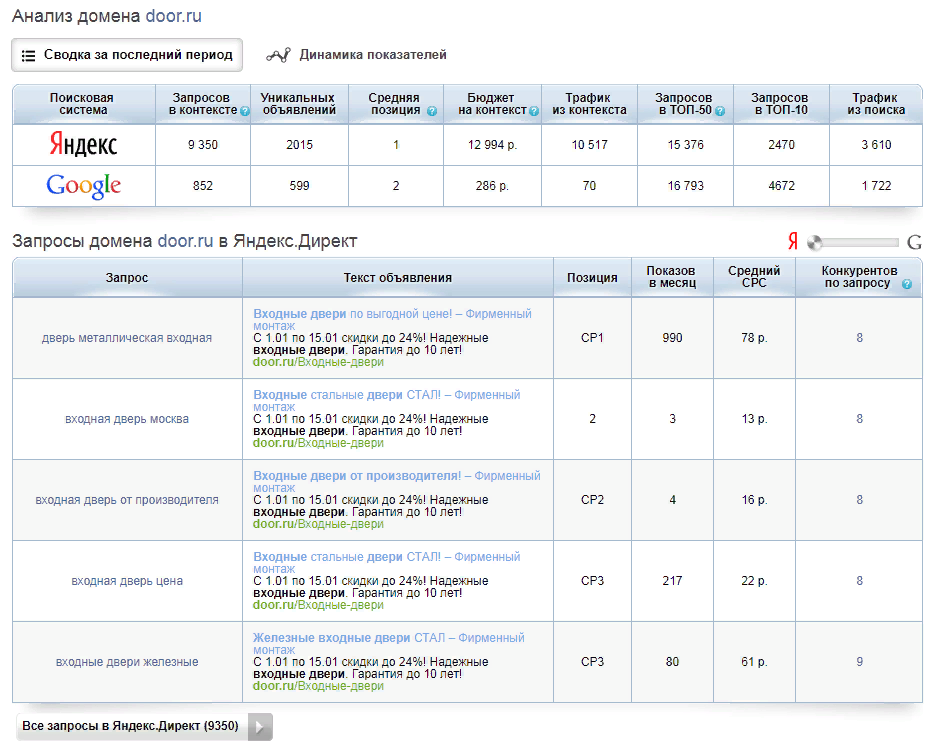
Task: Click Yandex context traffic value 10 517
Action: 589,145
